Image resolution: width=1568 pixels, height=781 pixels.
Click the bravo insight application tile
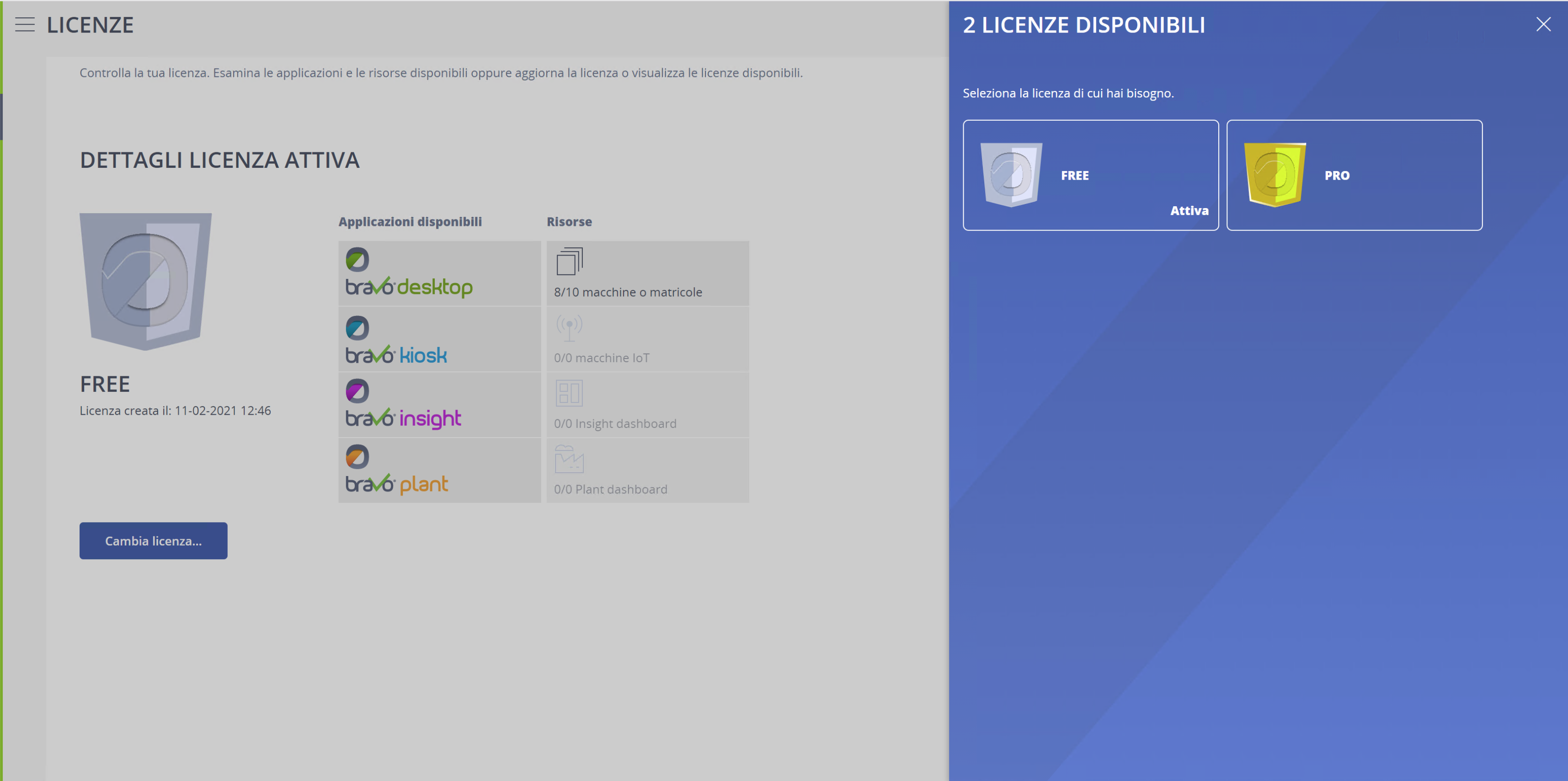click(439, 405)
